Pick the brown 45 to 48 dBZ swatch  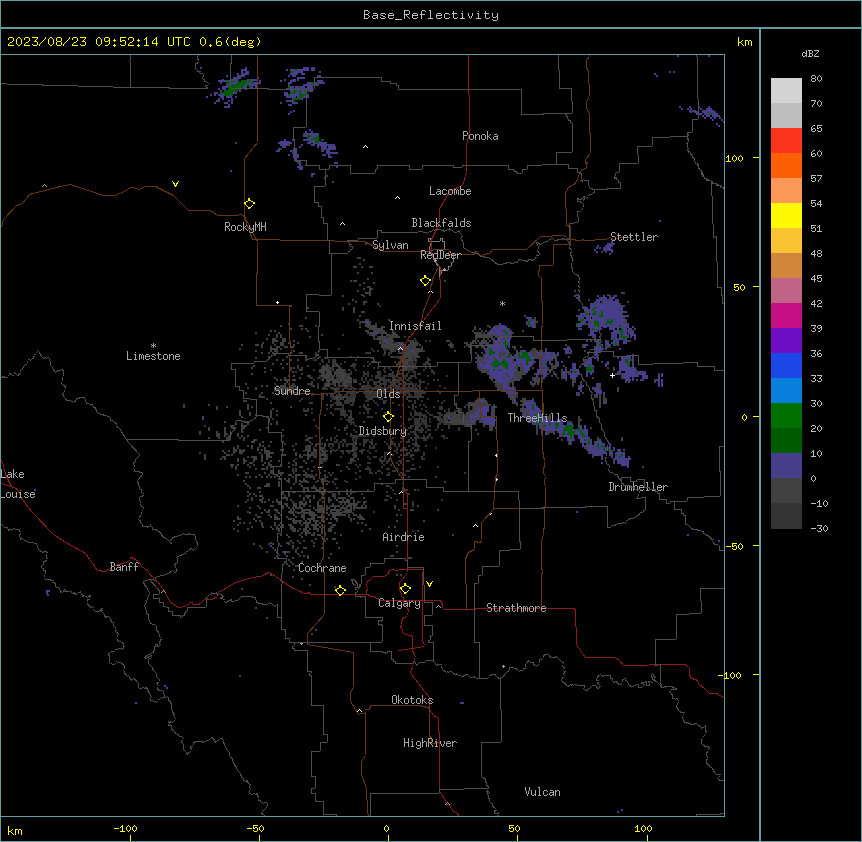pyautogui.click(x=786, y=265)
